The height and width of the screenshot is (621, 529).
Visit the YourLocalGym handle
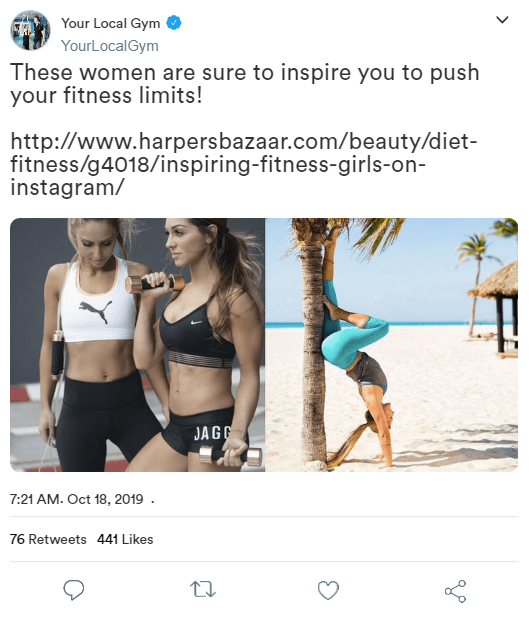point(110,46)
